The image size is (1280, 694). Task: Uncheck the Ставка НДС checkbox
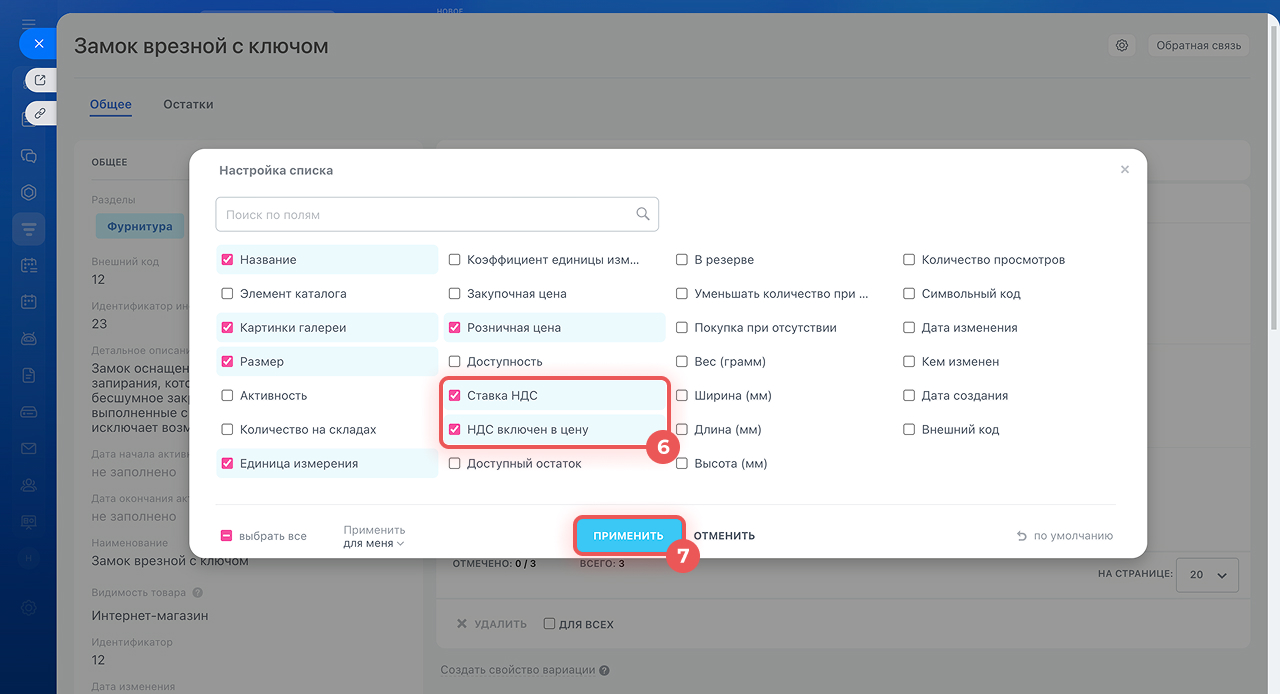[x=455, y=396]
